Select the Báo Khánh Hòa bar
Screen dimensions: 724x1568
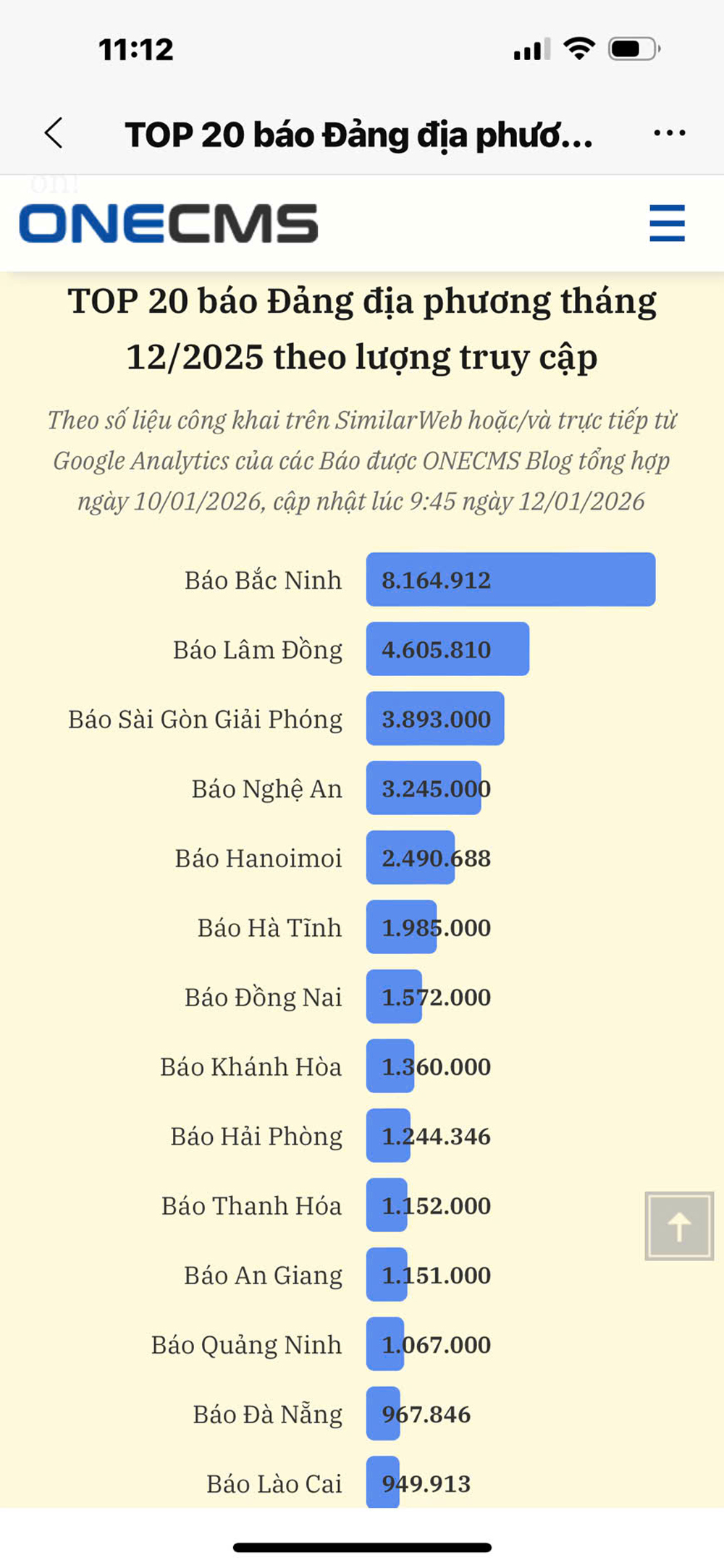click(390, 1066)
